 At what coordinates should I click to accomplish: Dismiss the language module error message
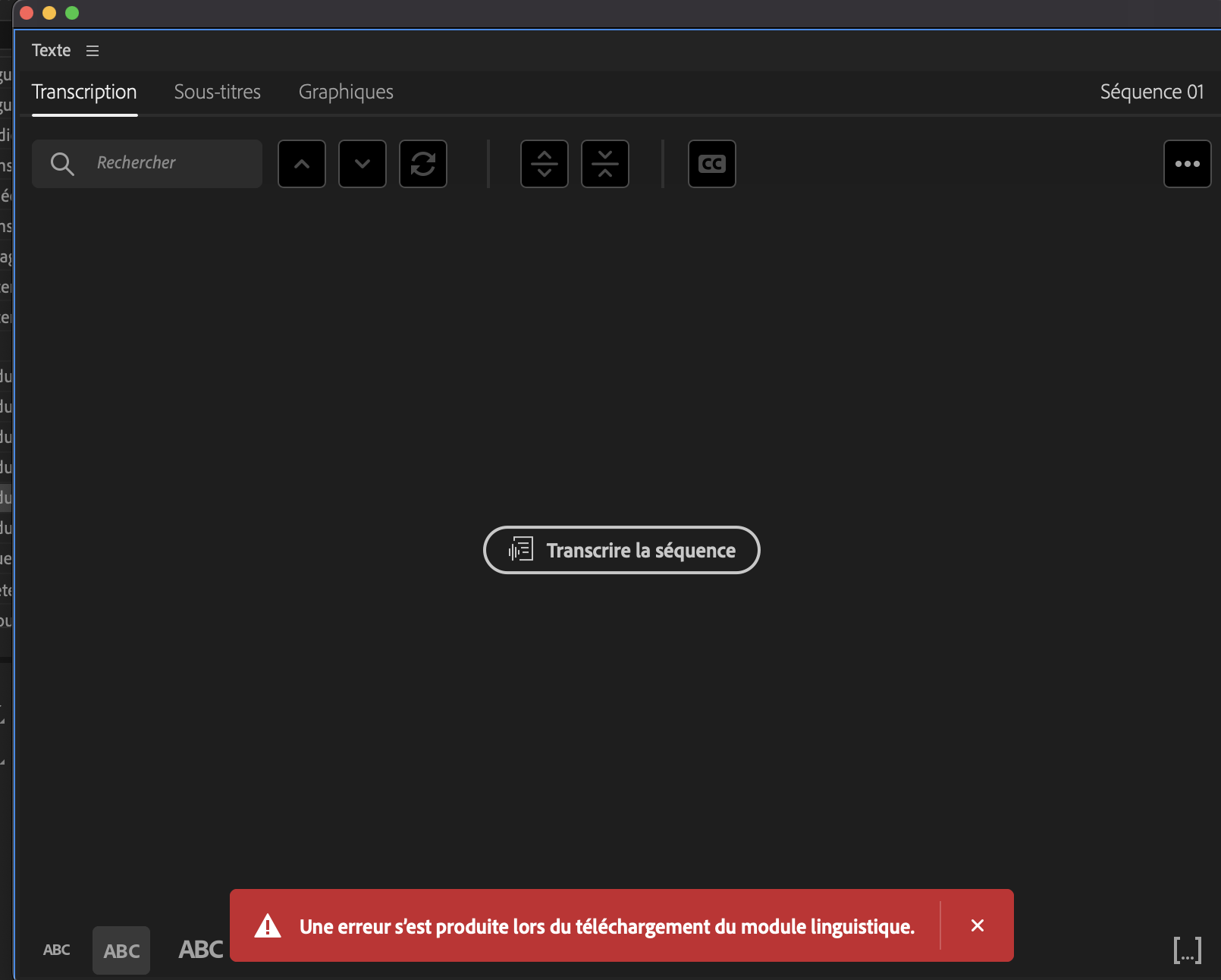(x=978, y=925)
